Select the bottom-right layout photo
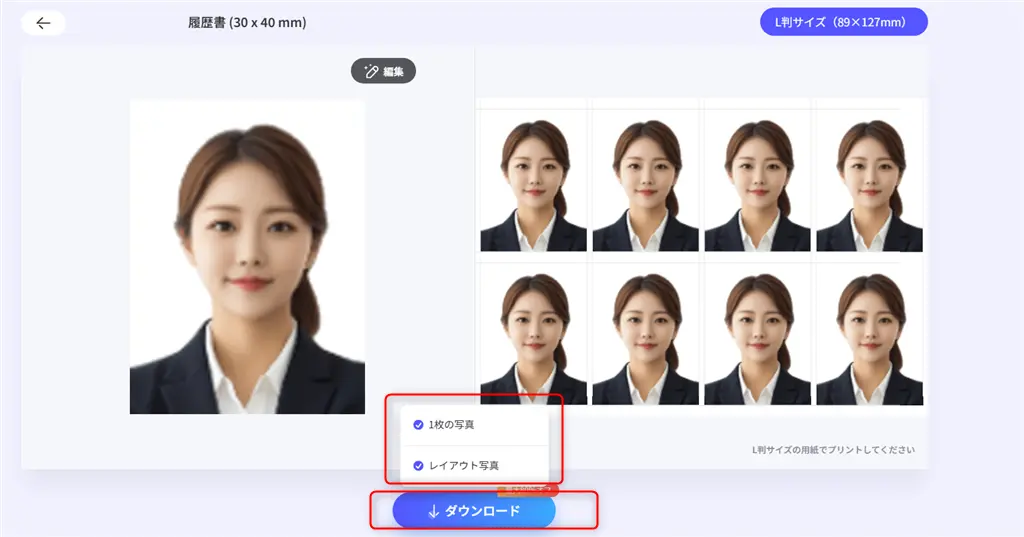The height and width of the screenshot is (537, 1024). (x=869, y=334)
